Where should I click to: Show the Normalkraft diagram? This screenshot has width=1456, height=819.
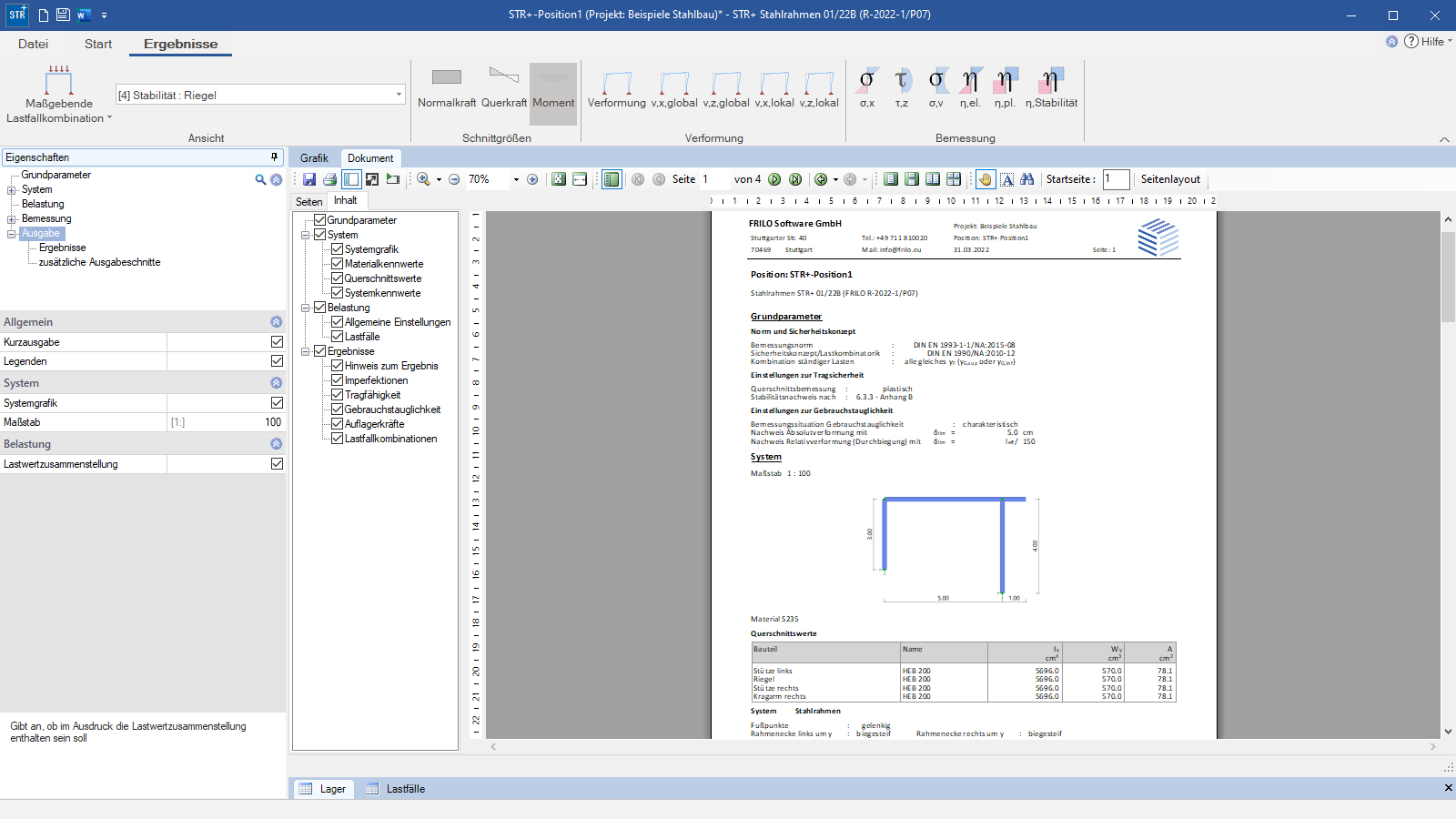(x=447, y=88)
